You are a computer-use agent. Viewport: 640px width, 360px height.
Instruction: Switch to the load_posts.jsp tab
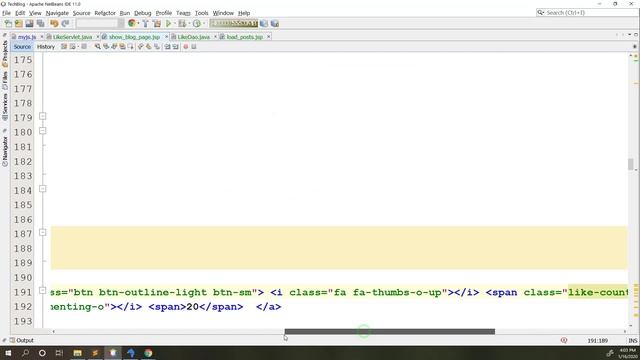[244, 37]
